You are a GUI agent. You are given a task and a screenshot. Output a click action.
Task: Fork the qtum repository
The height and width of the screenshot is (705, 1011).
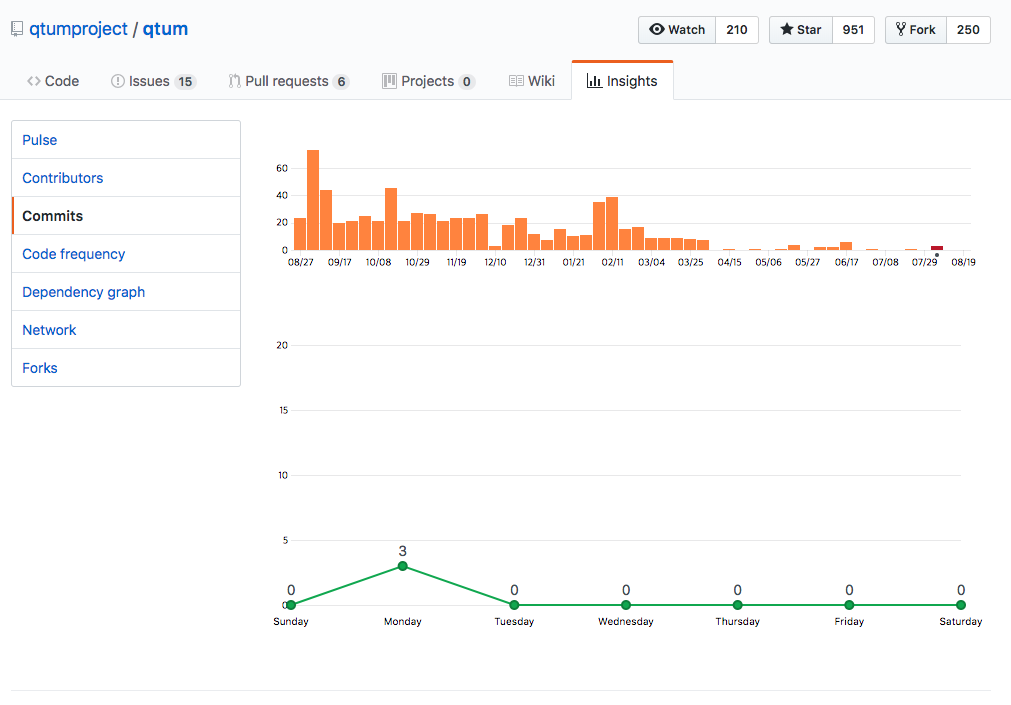point(915,30)
